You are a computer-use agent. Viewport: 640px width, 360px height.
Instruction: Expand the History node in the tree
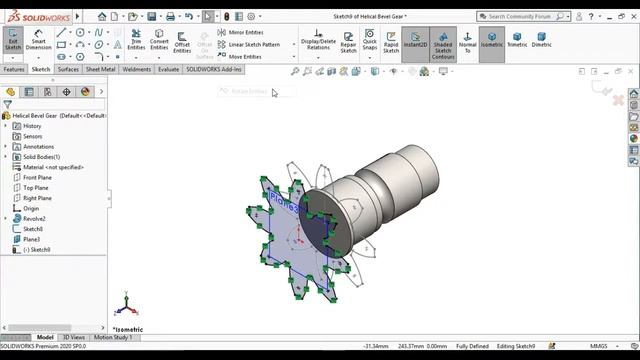pyautogui.click(x=6, y=126)
